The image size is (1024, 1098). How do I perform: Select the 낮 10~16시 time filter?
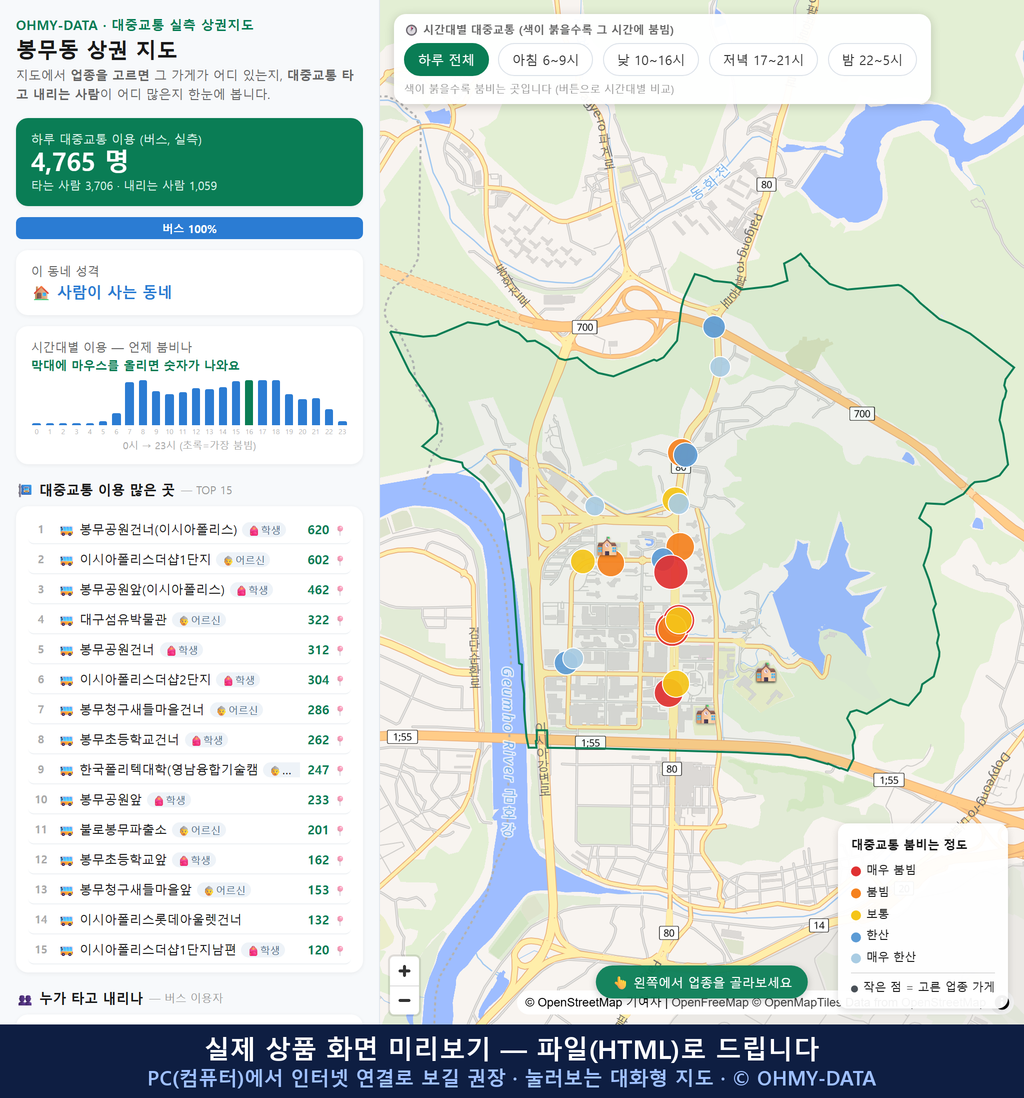click(x=651, y=60)
